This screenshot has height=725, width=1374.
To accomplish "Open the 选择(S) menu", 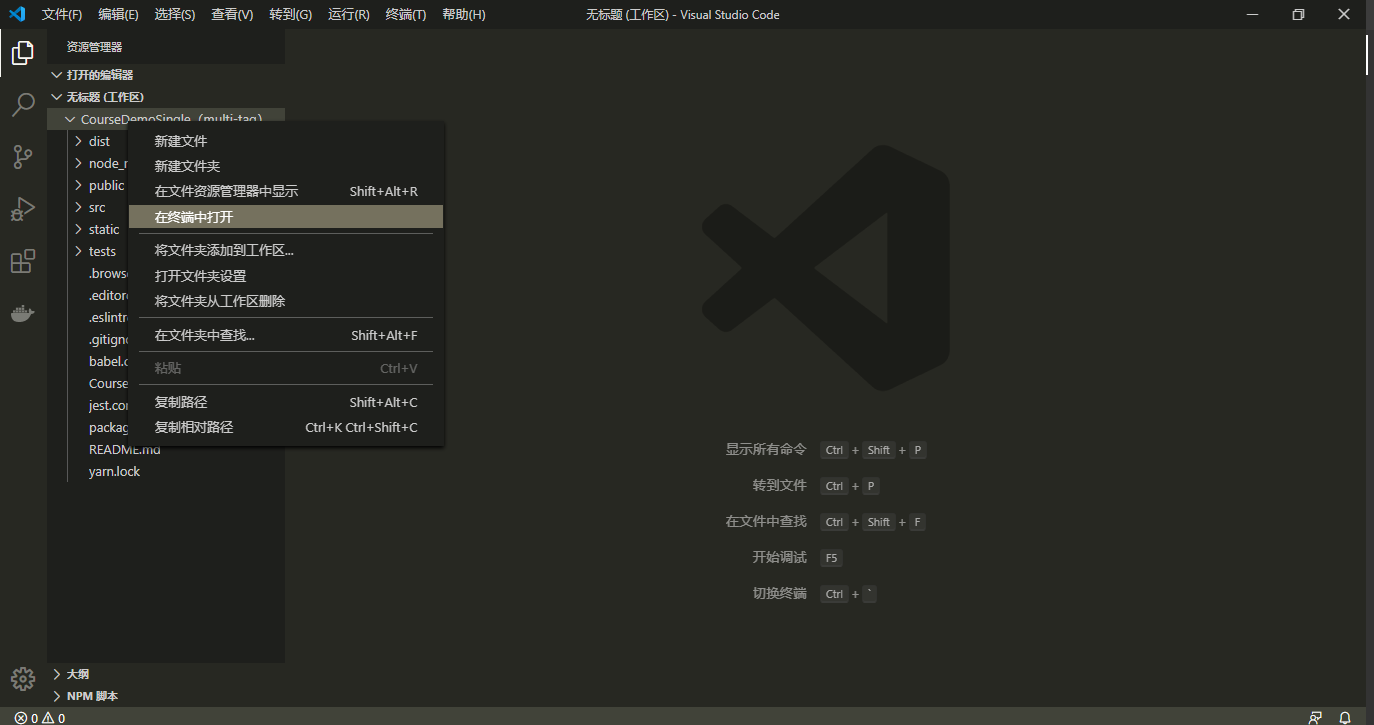I will tap(175, 14).
